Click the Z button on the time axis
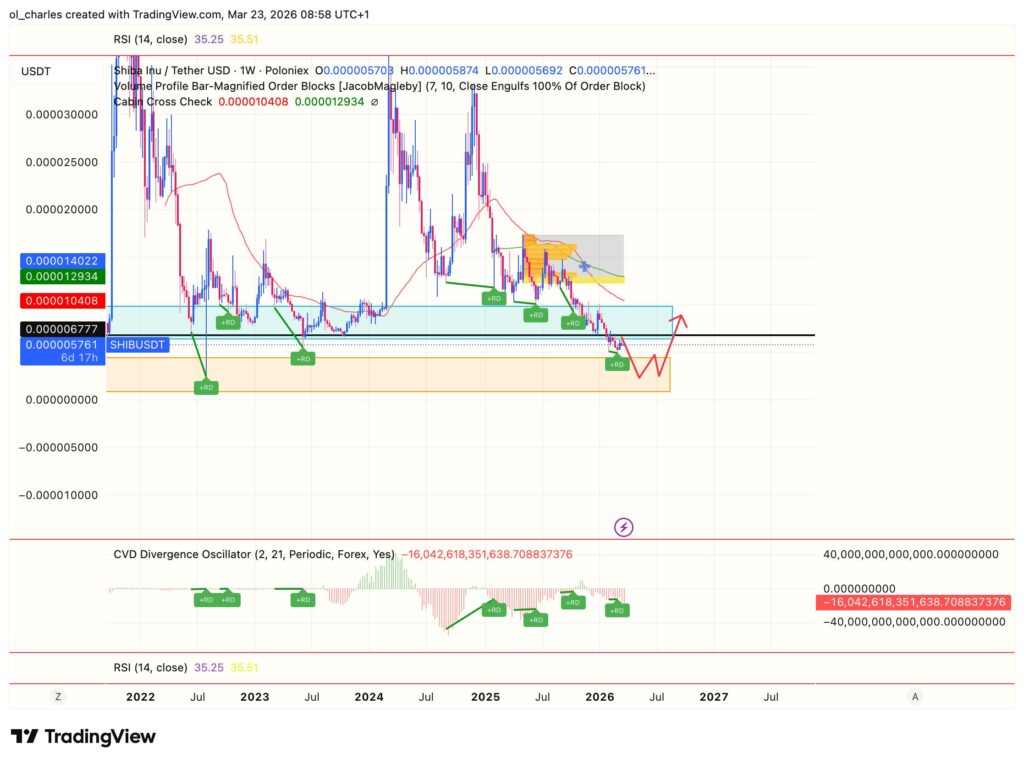The height and width of the screenshot is (764, 1024). coord(57,697)
